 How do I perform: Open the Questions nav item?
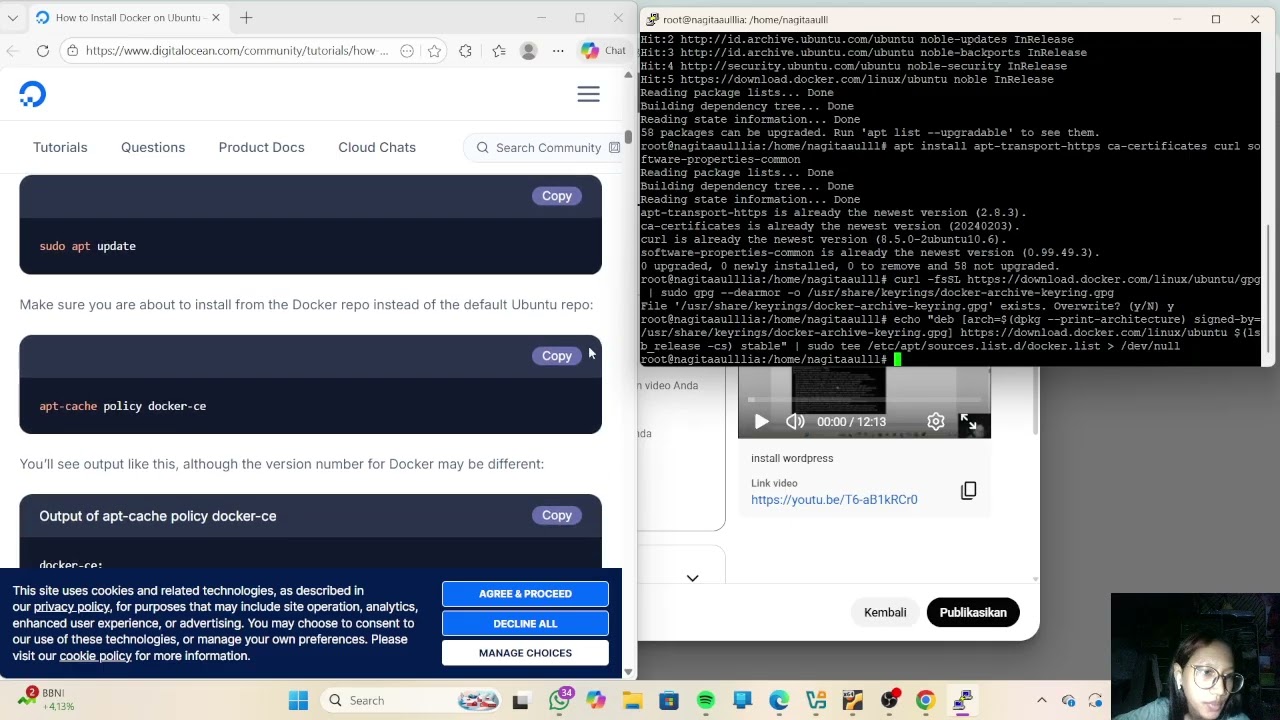pos(153,147)
